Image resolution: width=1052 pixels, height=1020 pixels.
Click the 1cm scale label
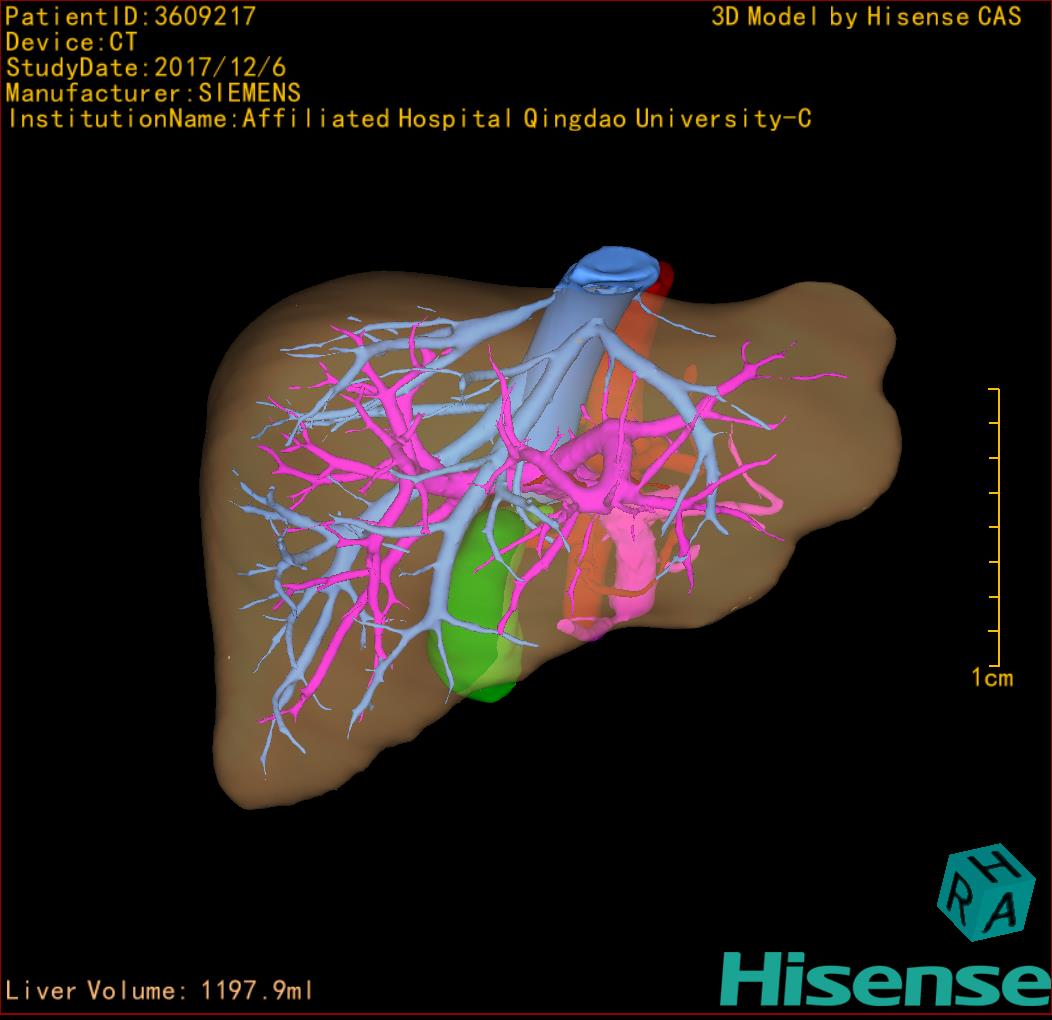tap(992, 678)
